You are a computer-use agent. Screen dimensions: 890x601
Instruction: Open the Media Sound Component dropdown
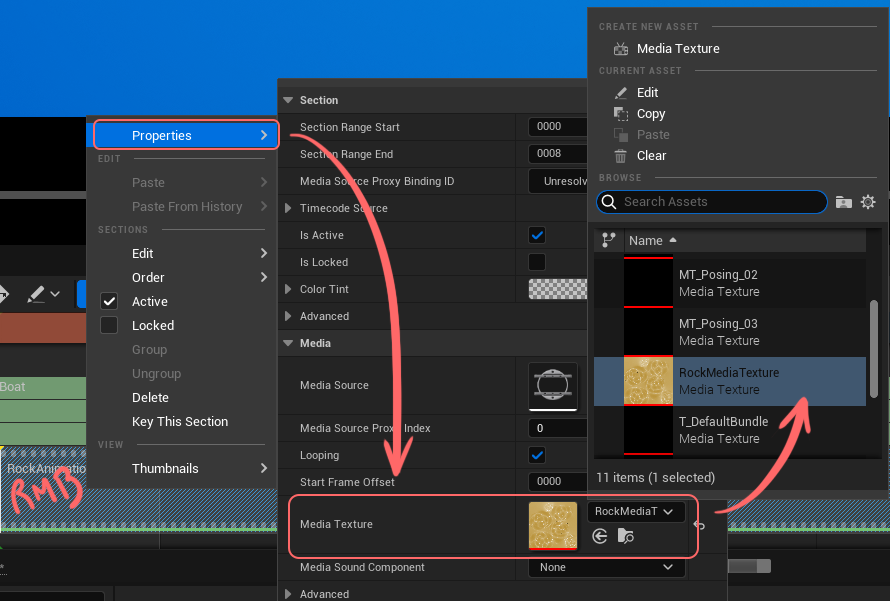click(606, 567)
